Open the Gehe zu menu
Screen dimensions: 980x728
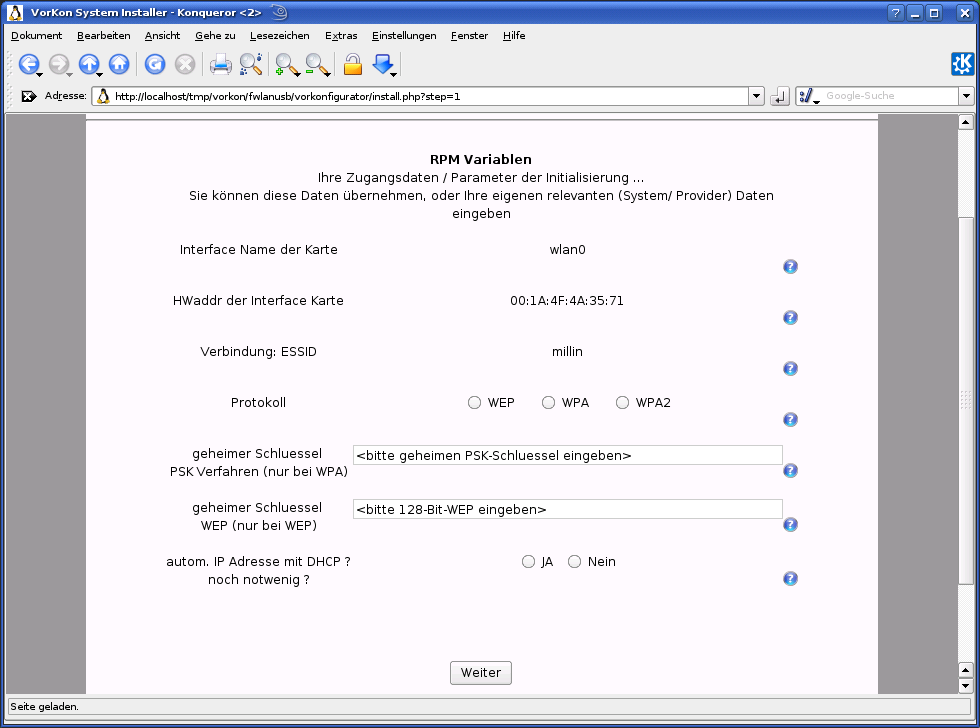[x=215, y=36]
